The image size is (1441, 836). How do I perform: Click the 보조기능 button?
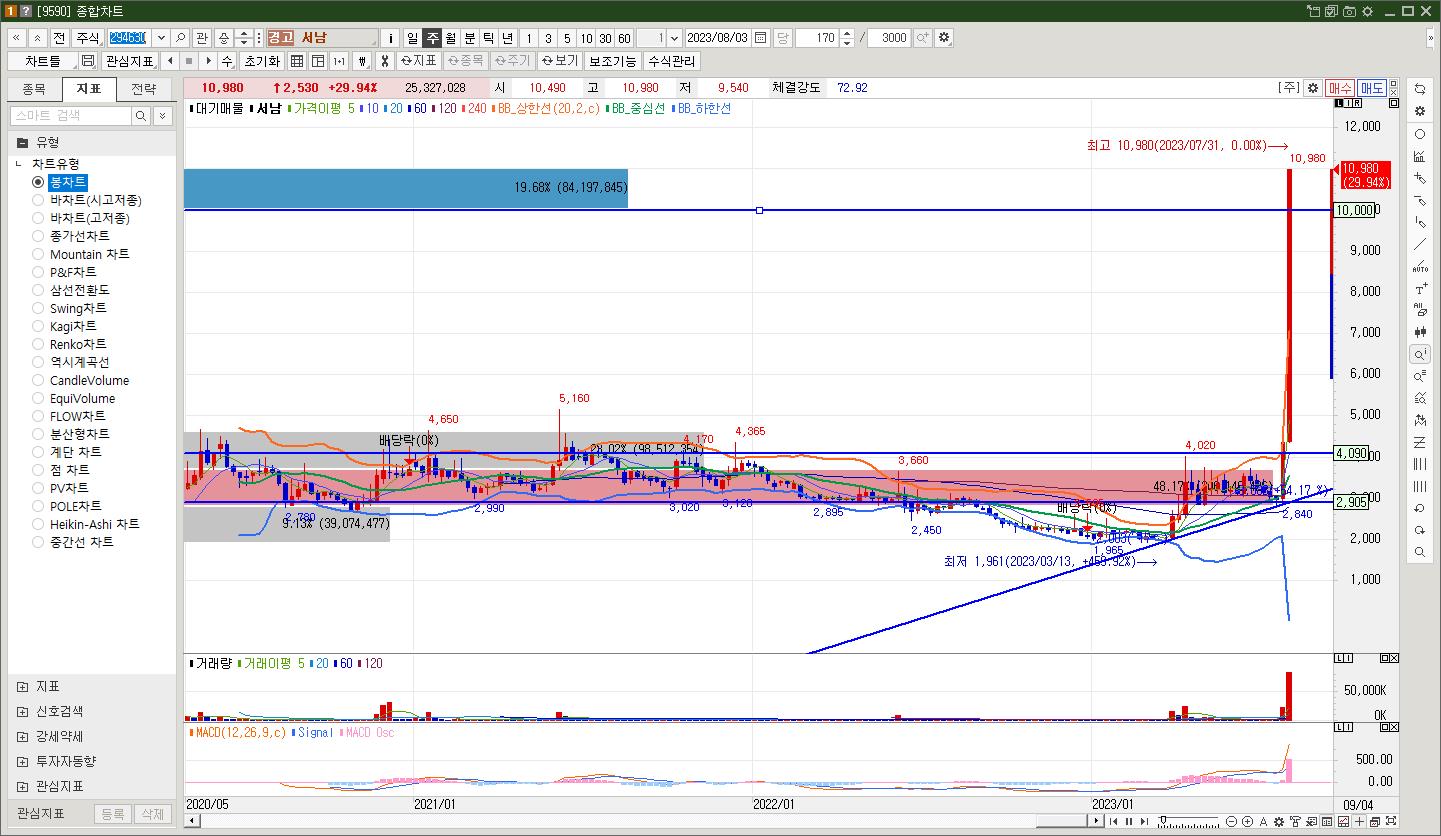[611, 61]
